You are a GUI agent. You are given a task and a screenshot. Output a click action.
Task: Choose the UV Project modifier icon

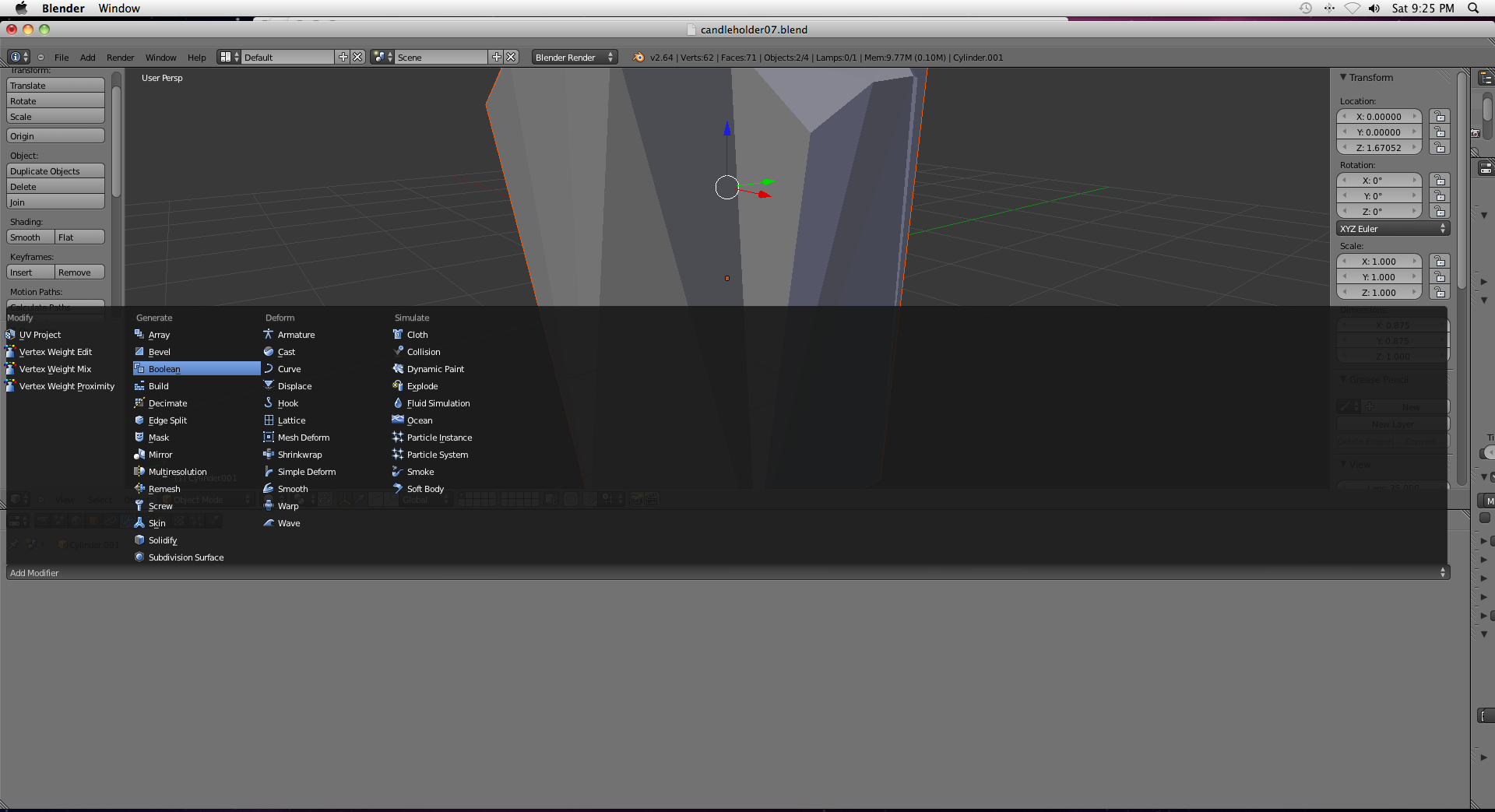click(x=10, y=335)
